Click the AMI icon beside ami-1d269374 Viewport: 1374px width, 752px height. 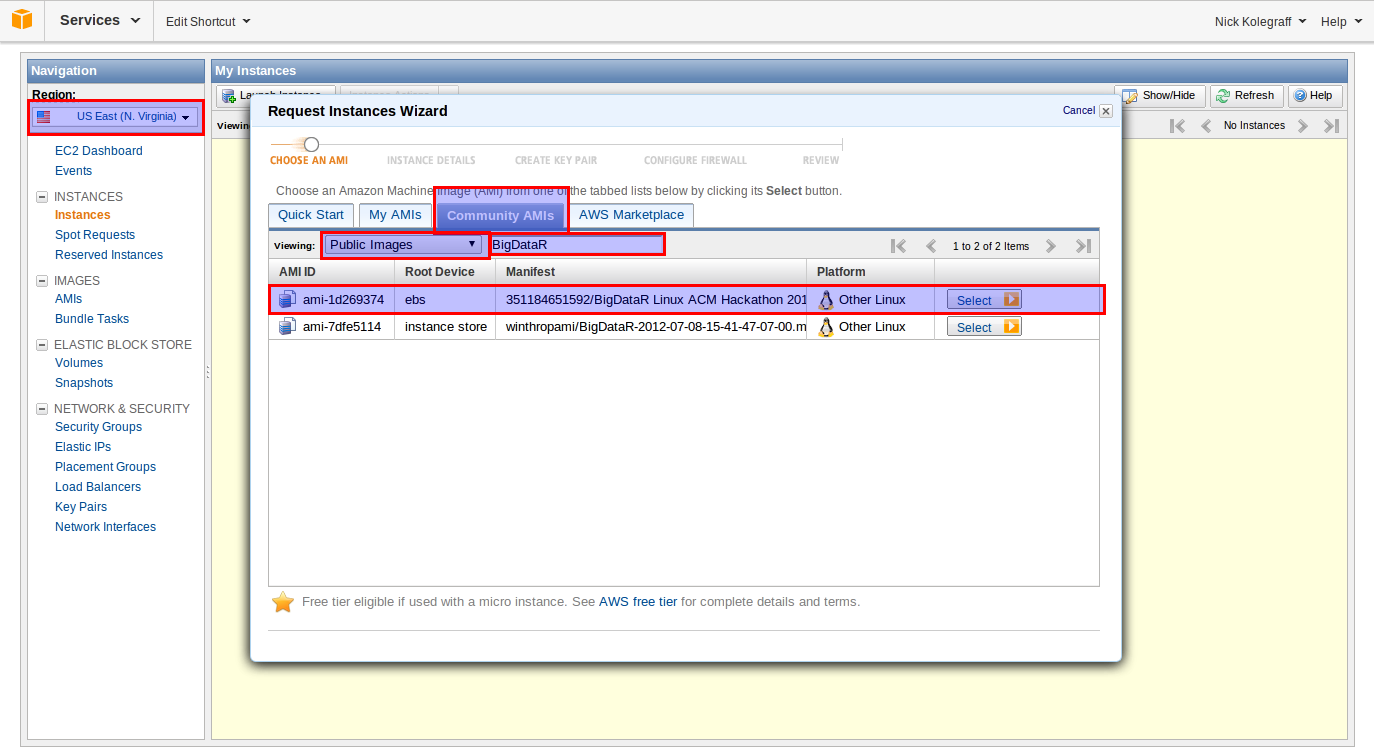point(287,299)
